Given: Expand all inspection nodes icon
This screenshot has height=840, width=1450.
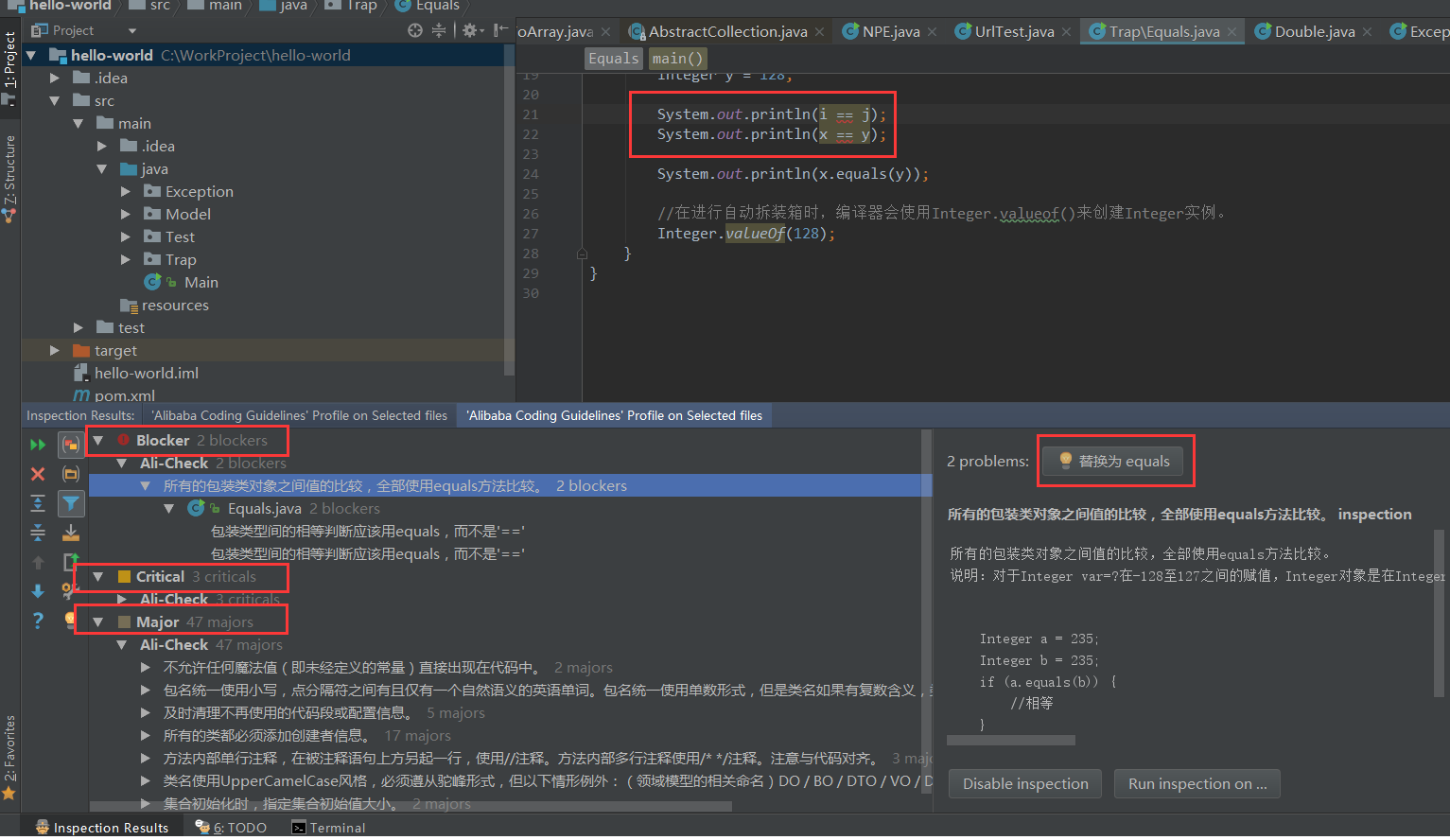Looking at the screenshot, I should pos(38,503).
